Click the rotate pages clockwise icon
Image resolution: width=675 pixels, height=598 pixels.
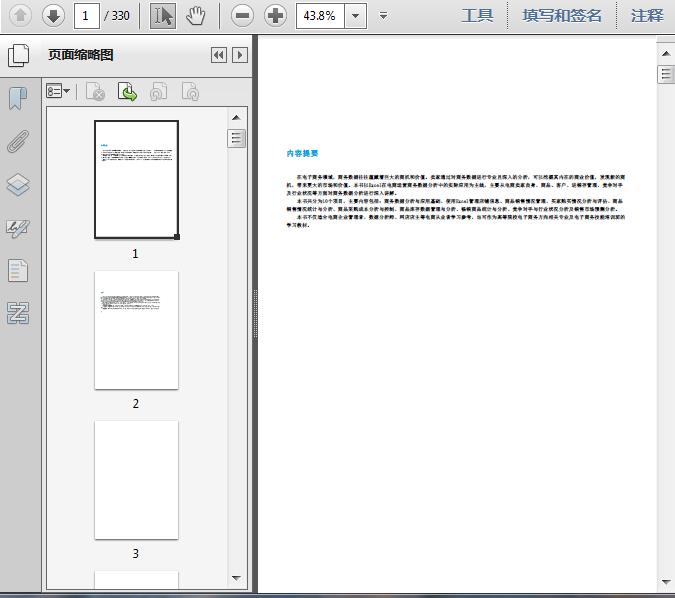(190, 91)
